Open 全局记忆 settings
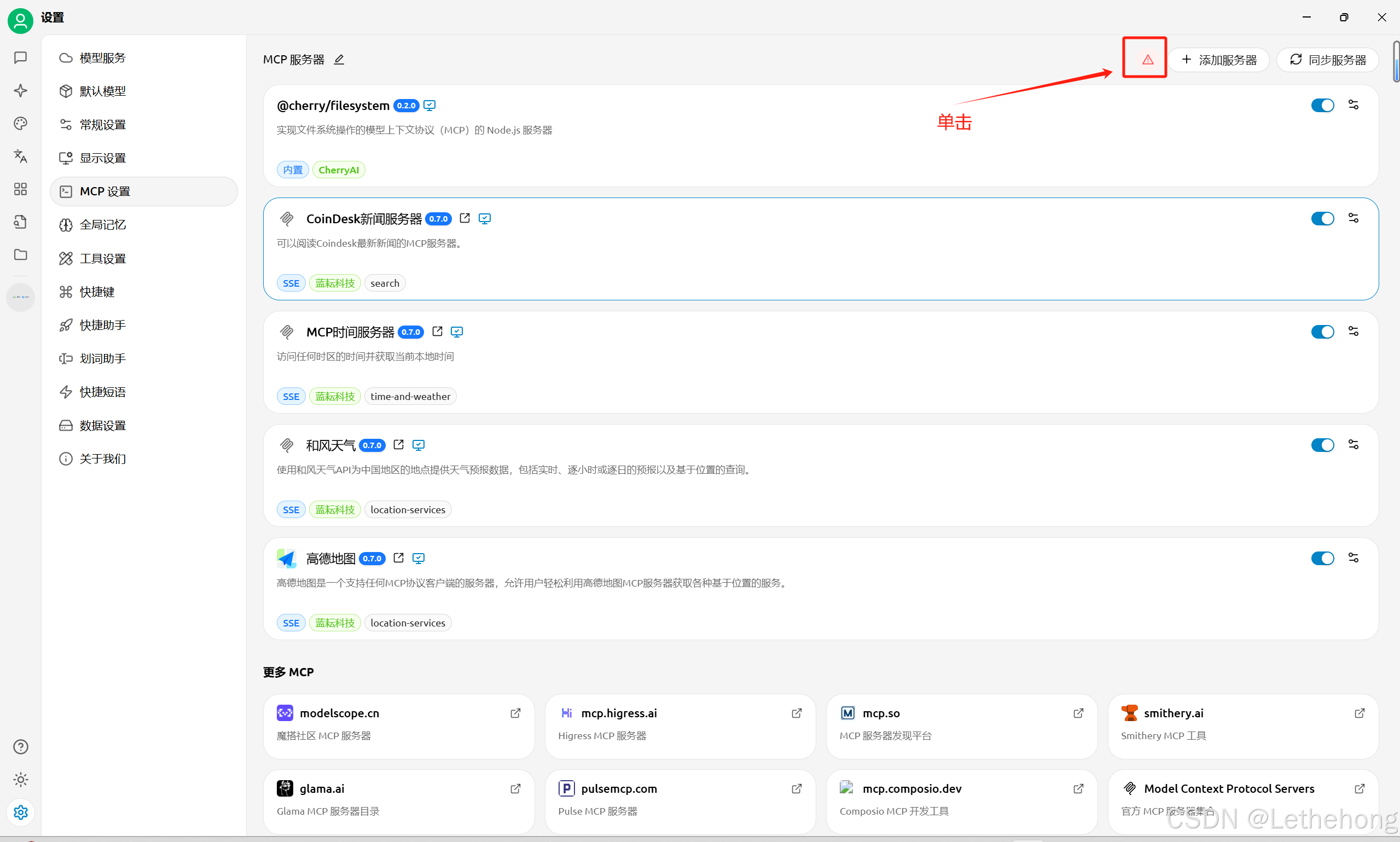 click(x=143, y=225)
